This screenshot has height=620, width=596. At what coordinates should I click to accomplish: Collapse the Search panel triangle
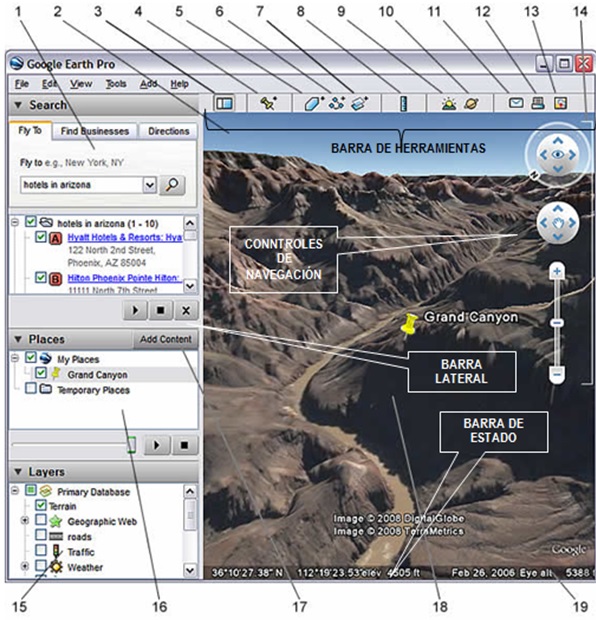(x=18, y=105)
